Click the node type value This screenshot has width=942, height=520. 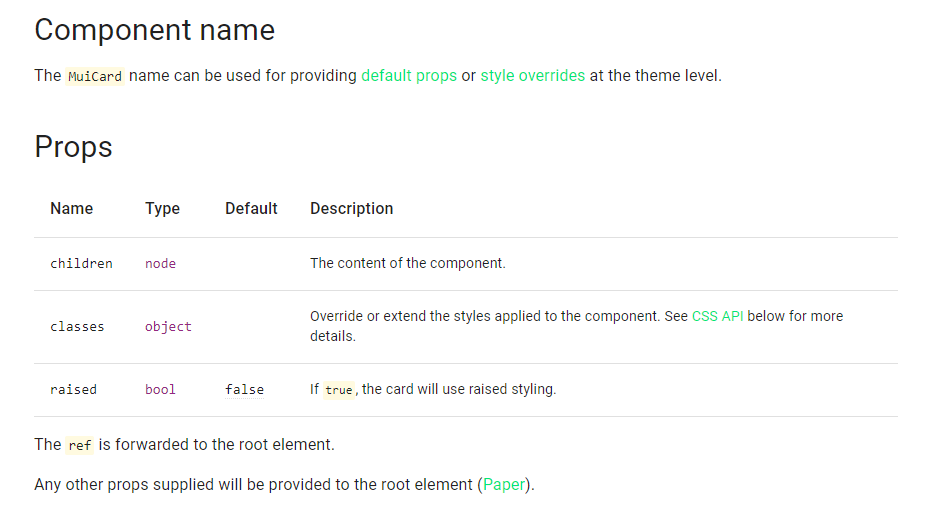(160, 264)
